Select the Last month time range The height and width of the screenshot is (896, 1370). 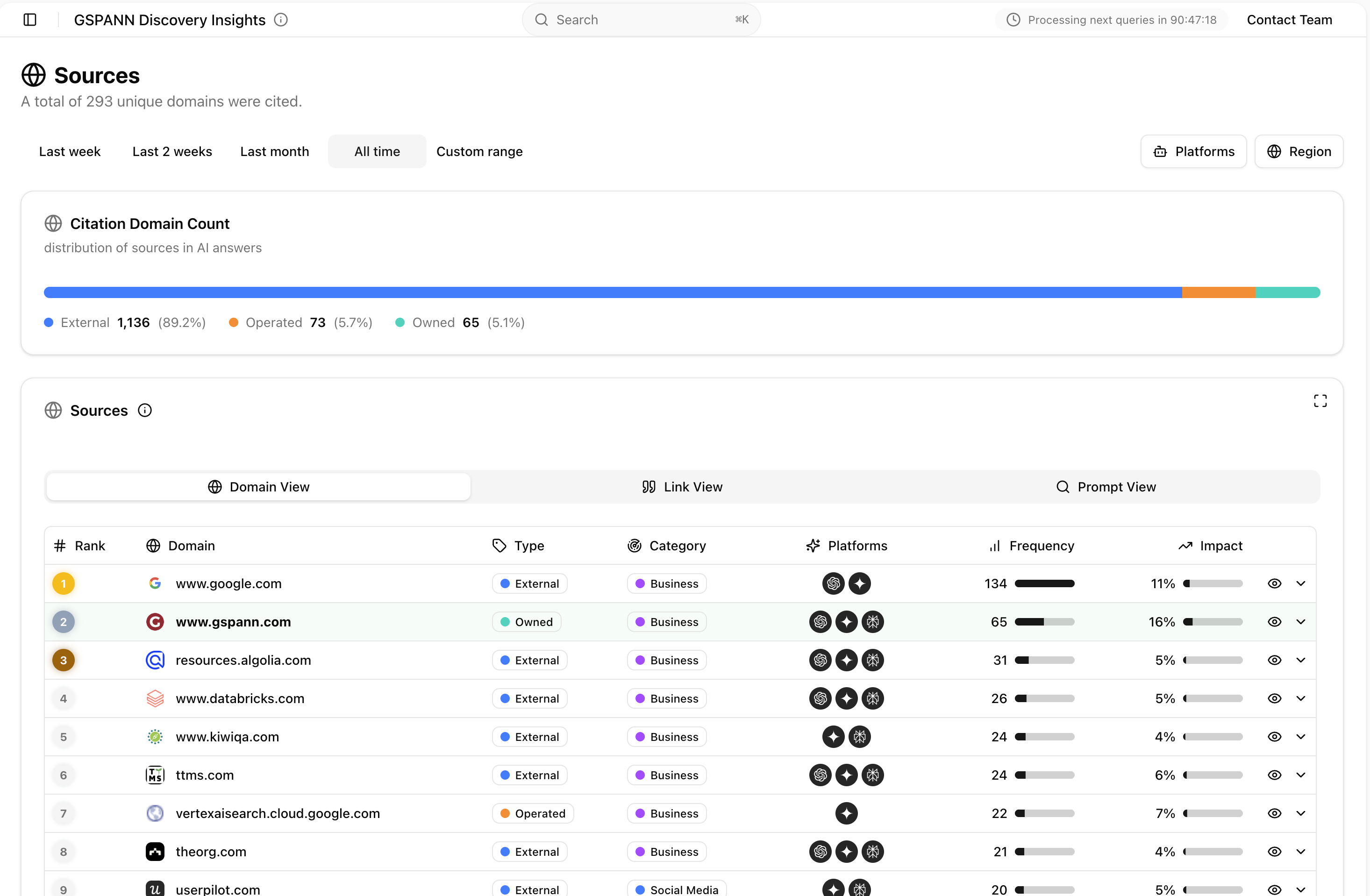[275, 151]
